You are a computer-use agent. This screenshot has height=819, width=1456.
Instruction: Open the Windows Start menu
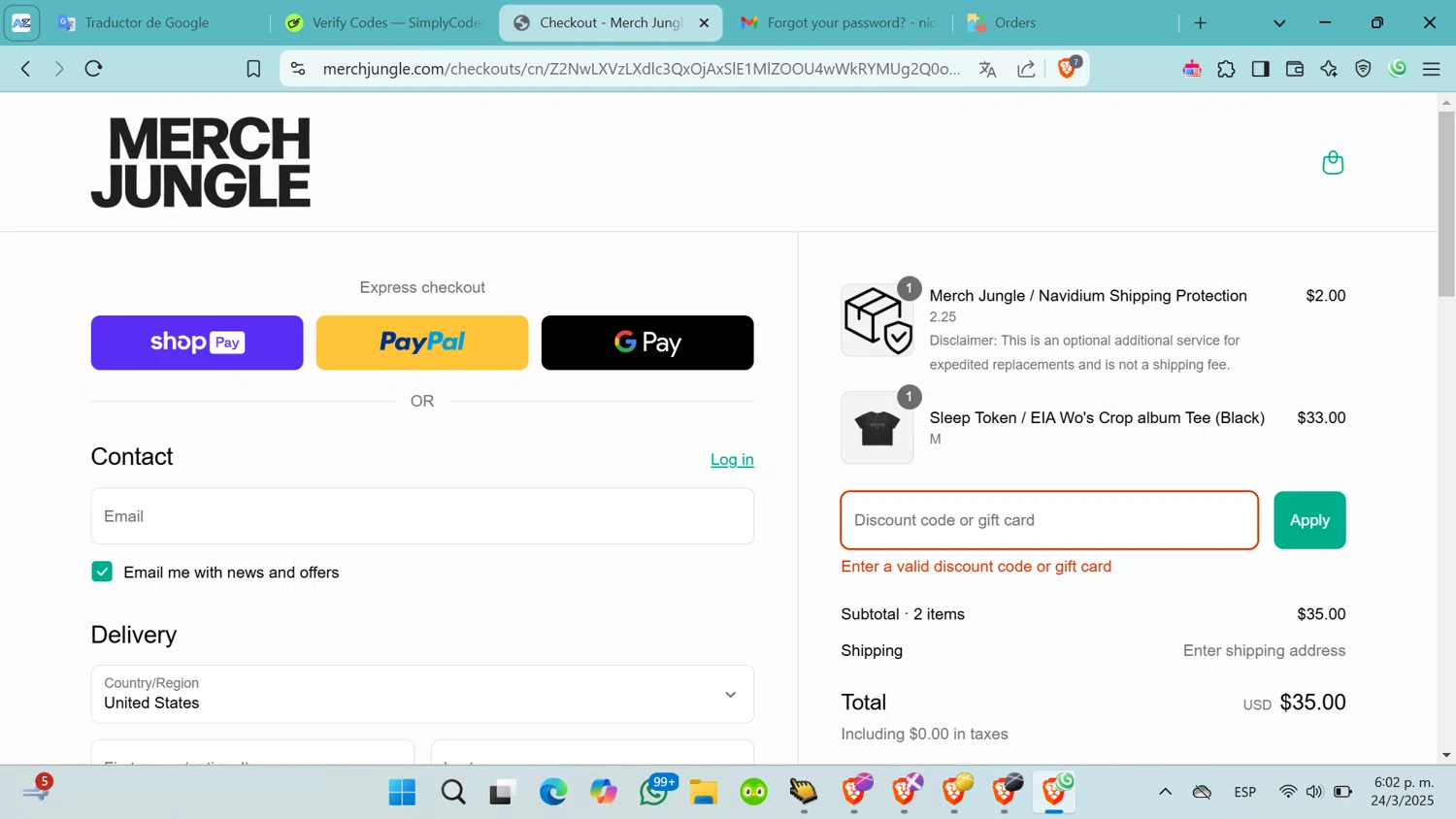pyautogui.click(x=402, y=792)
